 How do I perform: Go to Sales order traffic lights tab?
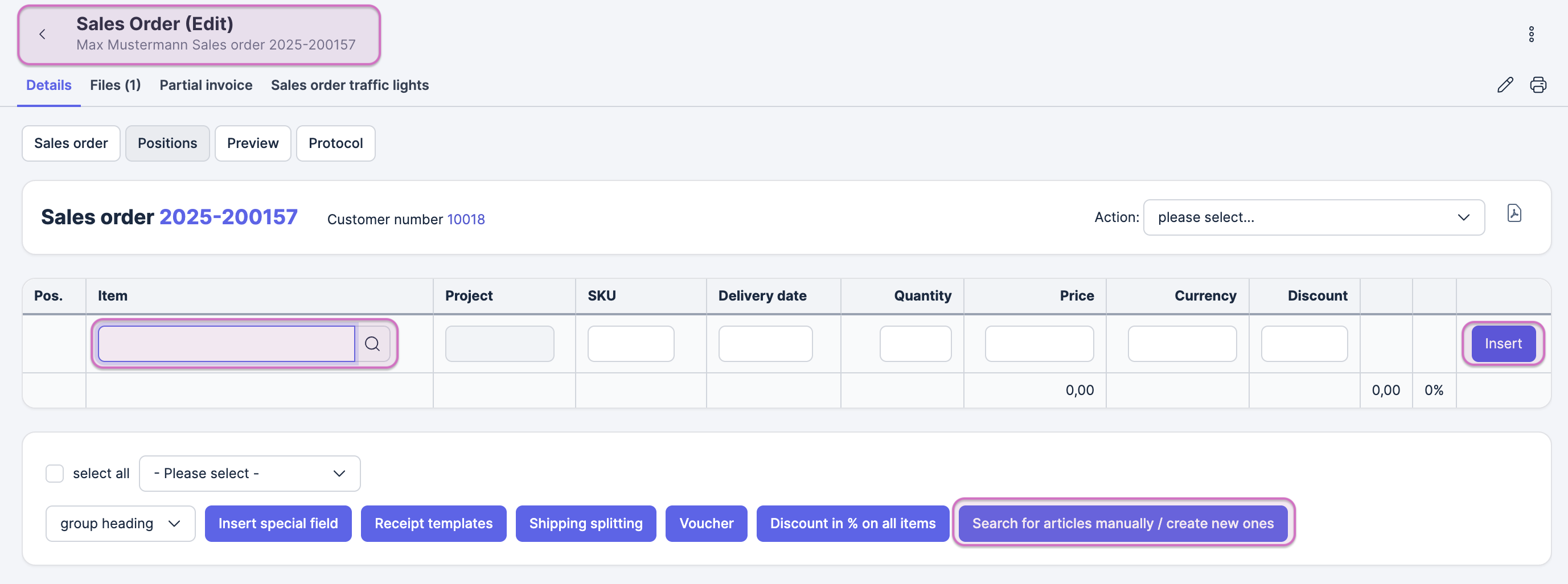coord(350,85)
